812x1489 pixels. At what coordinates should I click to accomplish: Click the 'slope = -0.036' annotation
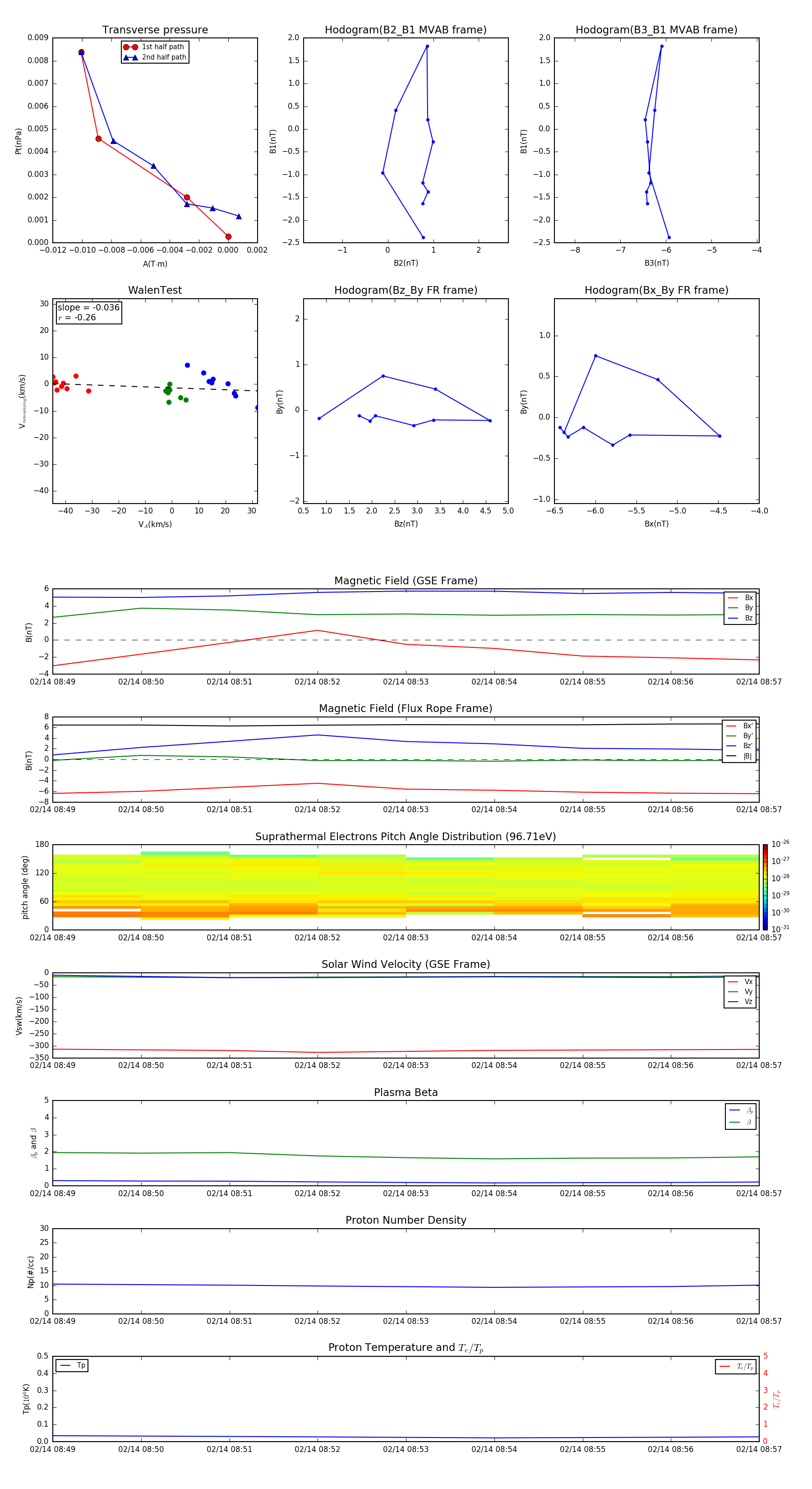click(x=88, y=308)
